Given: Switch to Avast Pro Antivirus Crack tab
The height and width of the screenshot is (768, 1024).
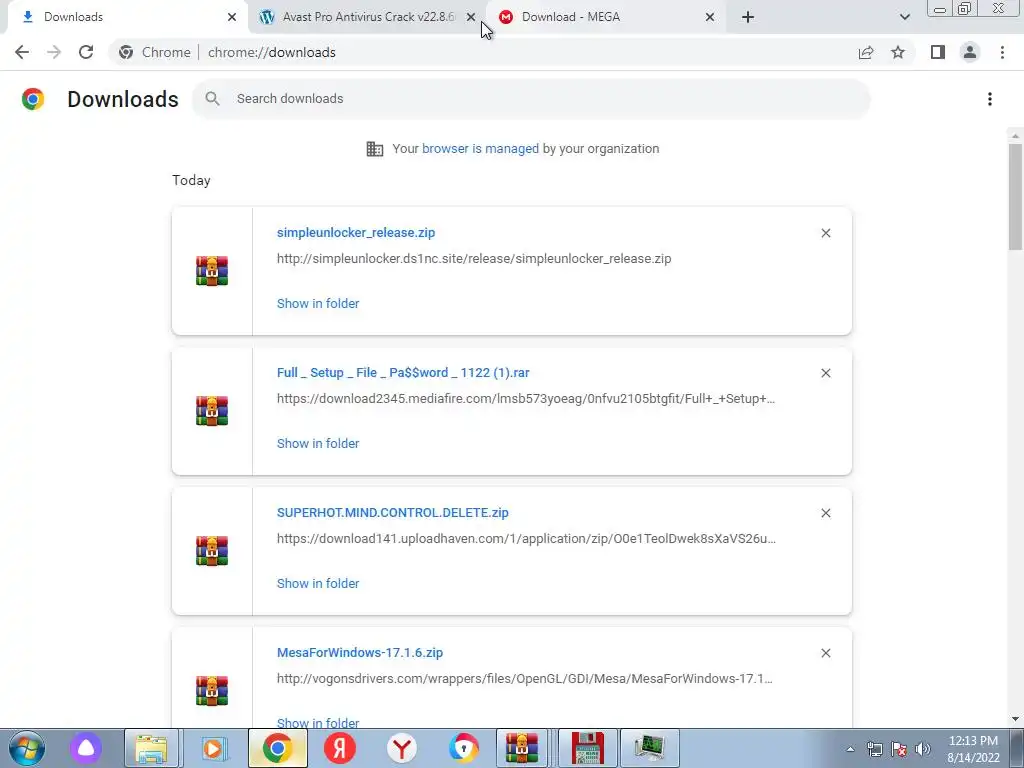Looking at the screenshot, I should click(368, 17).
